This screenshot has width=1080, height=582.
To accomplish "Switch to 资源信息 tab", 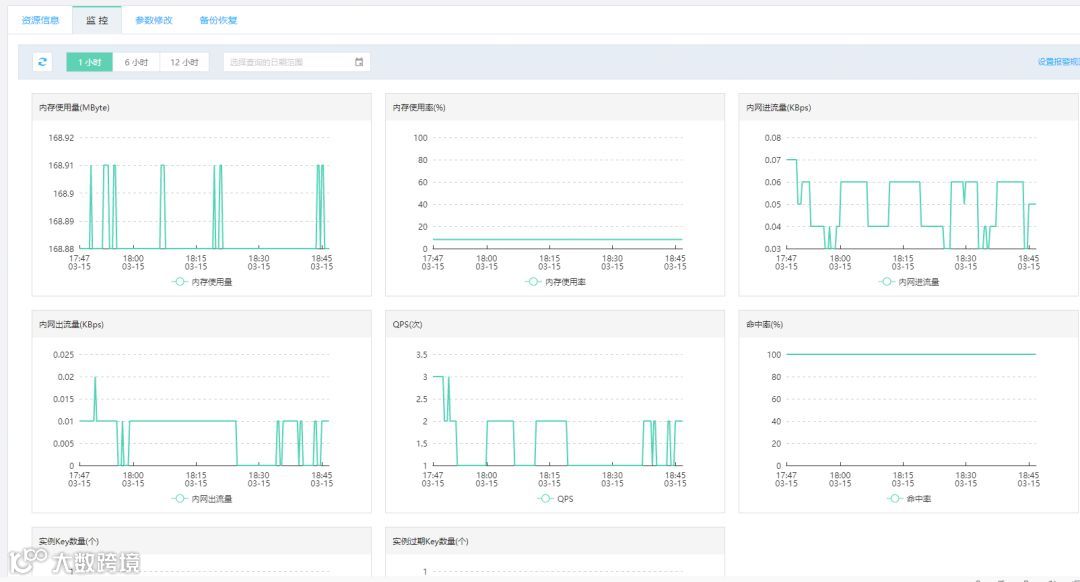I will [41, 20].
